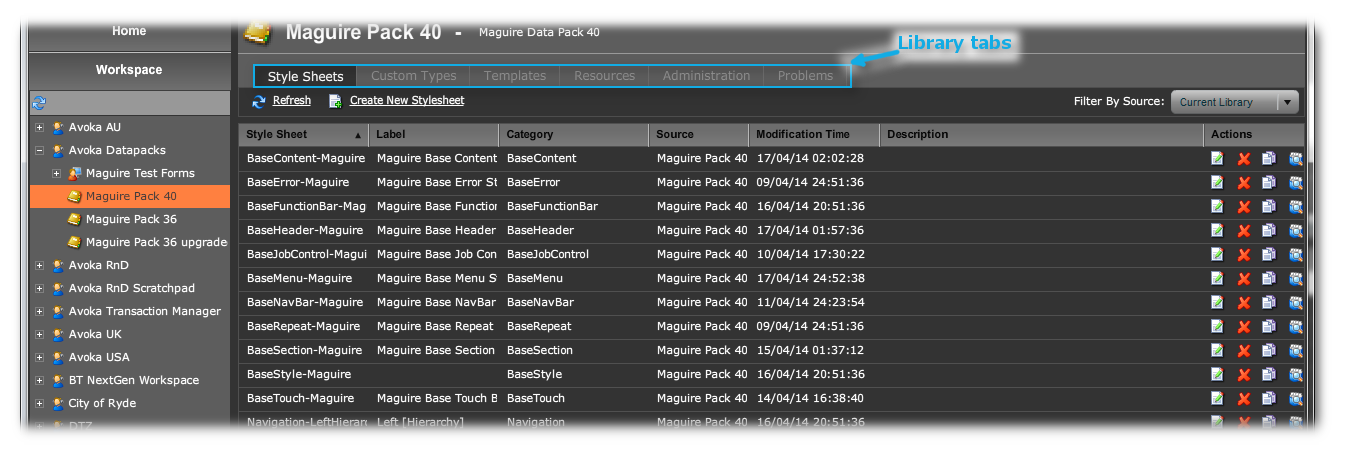Delete the BaseError-Maguire stylesheet
Image resolution: width=1346 pixels, height=460 pixels.
pos(1244,182)
